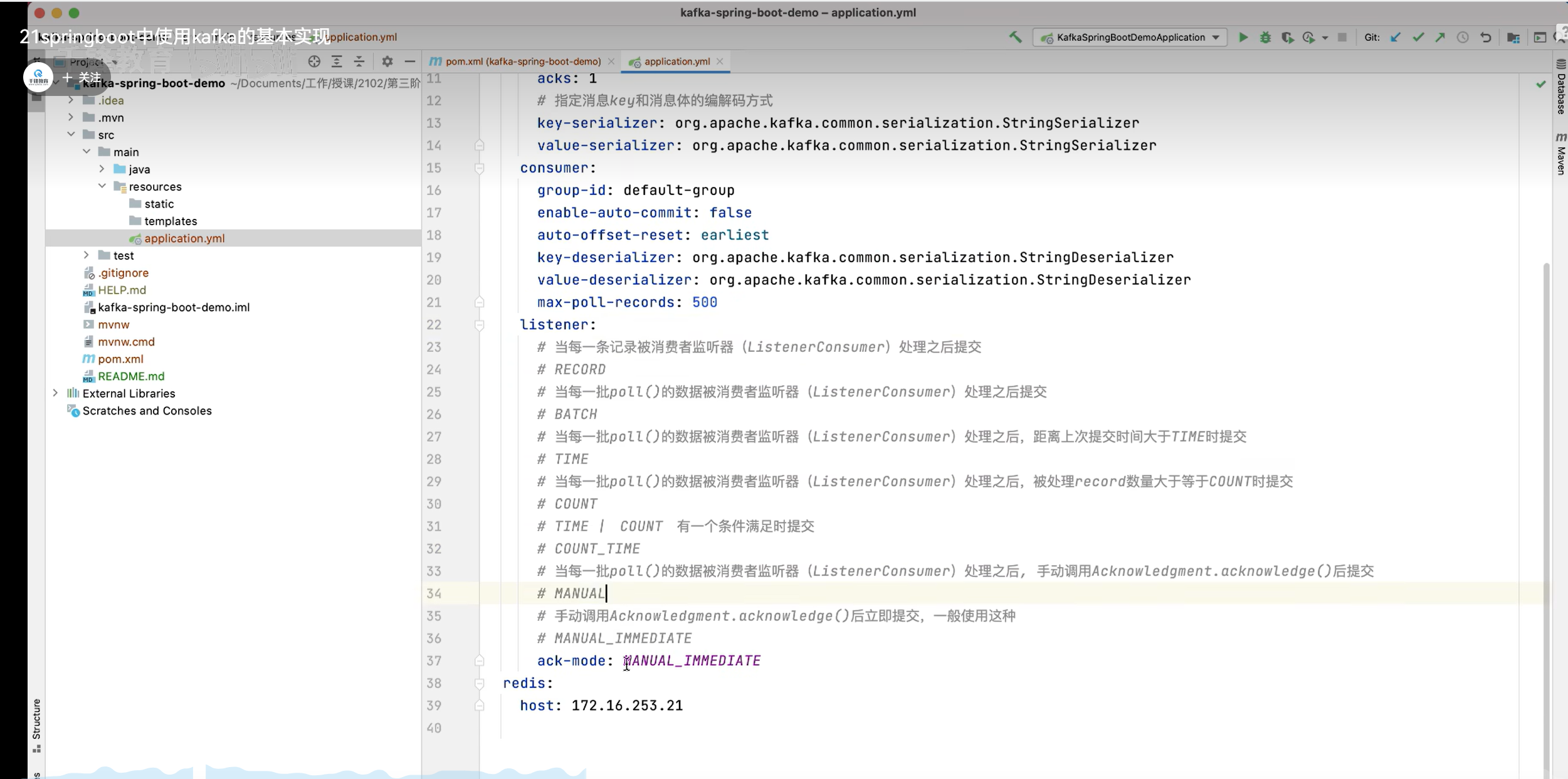
Task: Open the Maven tool window tab
Action: (x=1560, y=154)
